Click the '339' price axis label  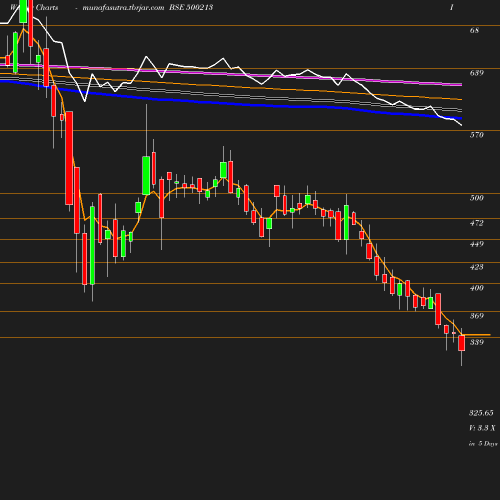point(477,342)
